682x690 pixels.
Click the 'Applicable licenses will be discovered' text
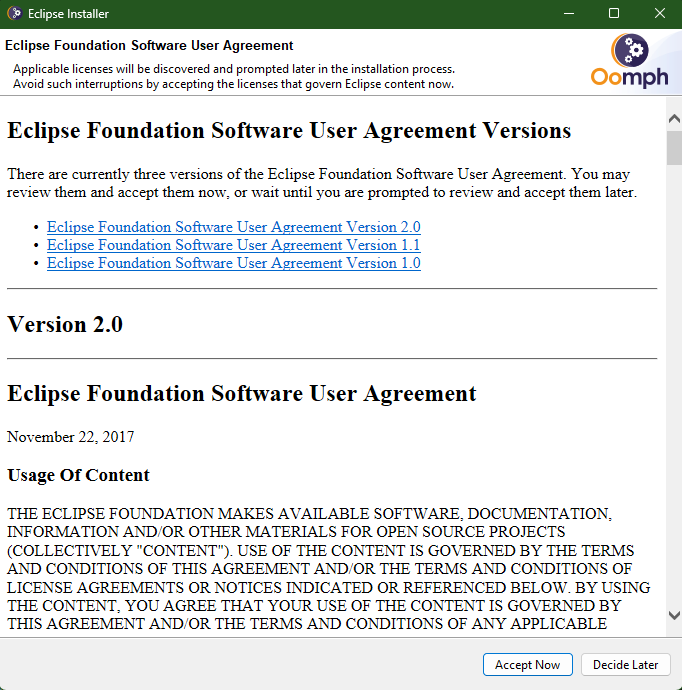[234, 69]
